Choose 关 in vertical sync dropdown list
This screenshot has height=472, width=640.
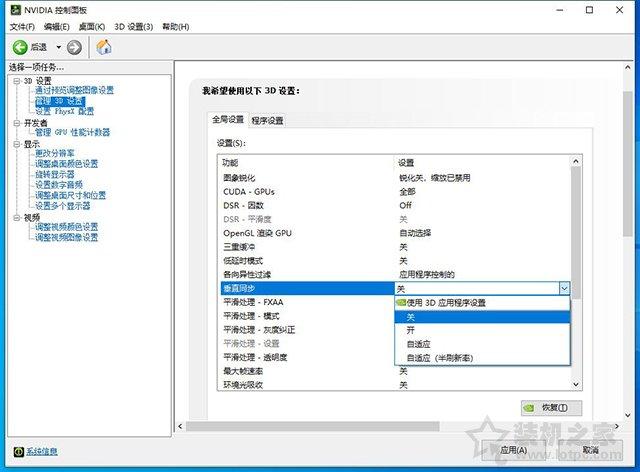[x=482, y=317]
